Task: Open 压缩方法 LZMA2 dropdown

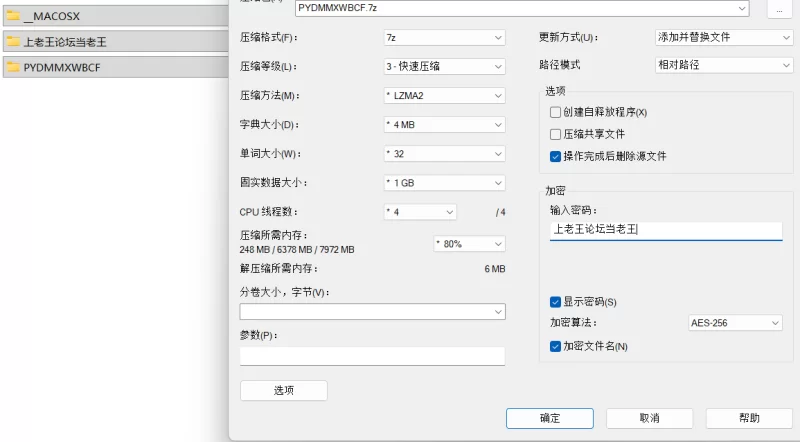Action: coord(444,95)
